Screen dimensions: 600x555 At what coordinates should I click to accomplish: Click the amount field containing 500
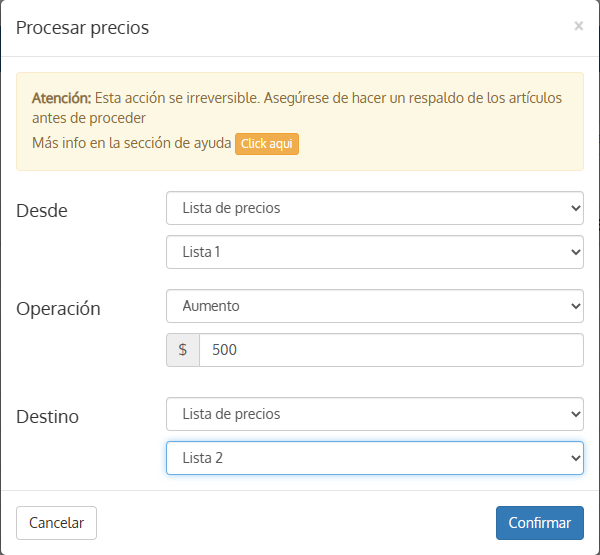pos(391,350)
